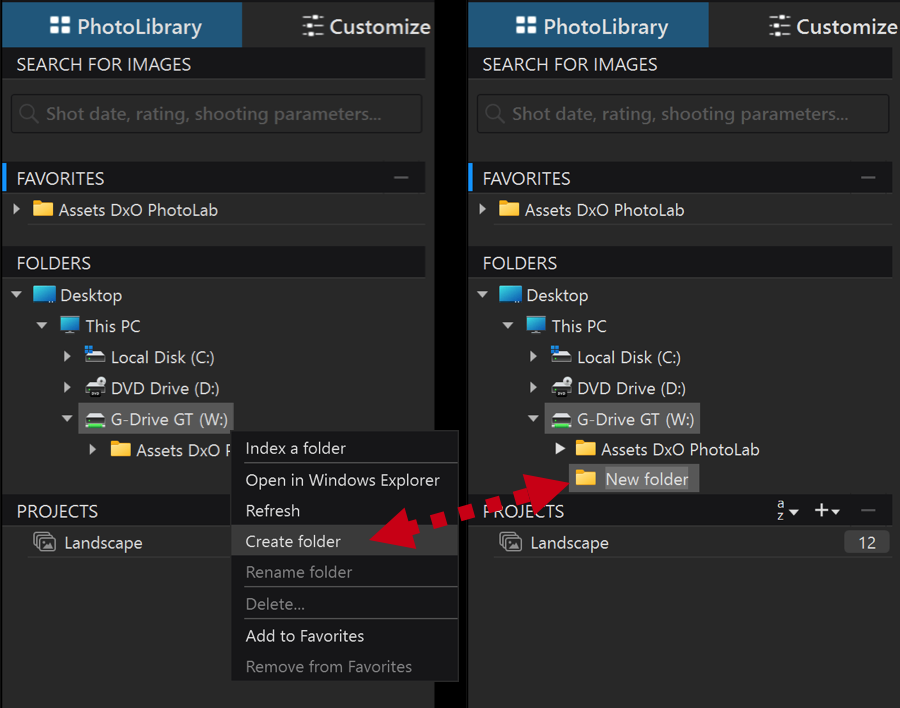900x708 pixels.
Task: Click Assets DxO PhotoLab folder icon under right Favorites
Action: pos(509,208)
